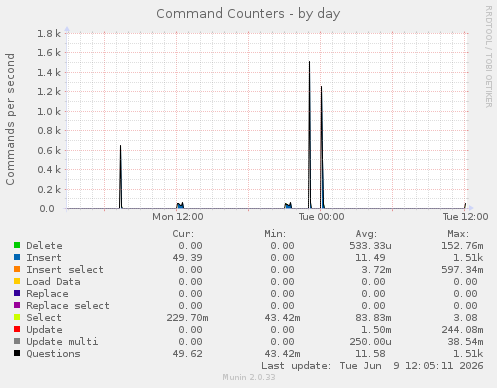Click the 'Replace select' legend label

[x=68, y=306]
